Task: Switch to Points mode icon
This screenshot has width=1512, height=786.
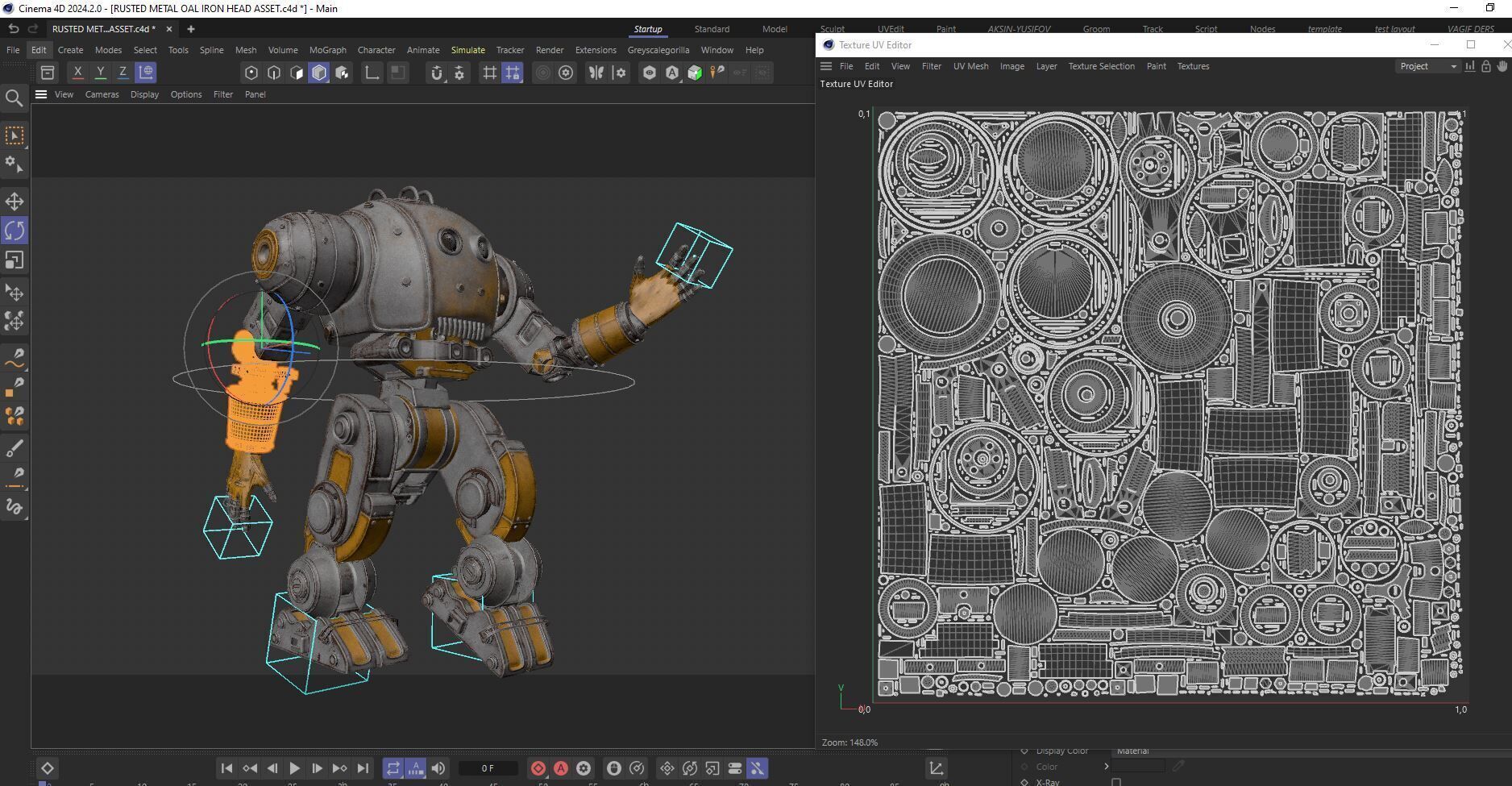Action: click(x=251, y=73)
